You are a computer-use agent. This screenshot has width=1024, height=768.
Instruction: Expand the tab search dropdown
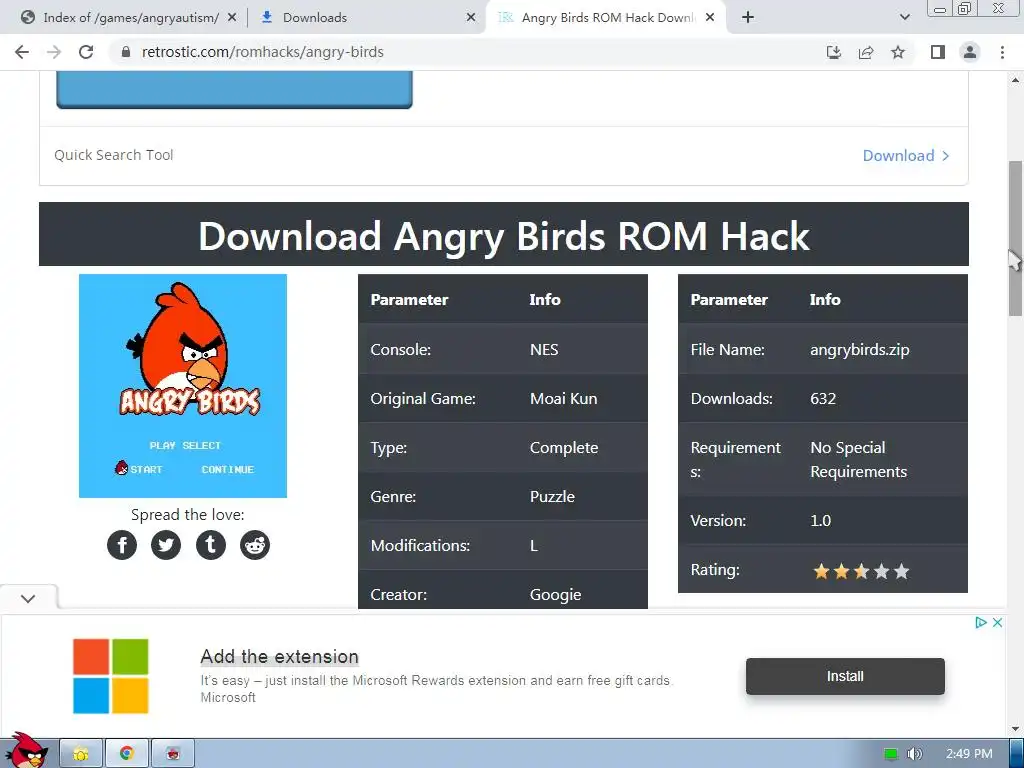point(904,18)
